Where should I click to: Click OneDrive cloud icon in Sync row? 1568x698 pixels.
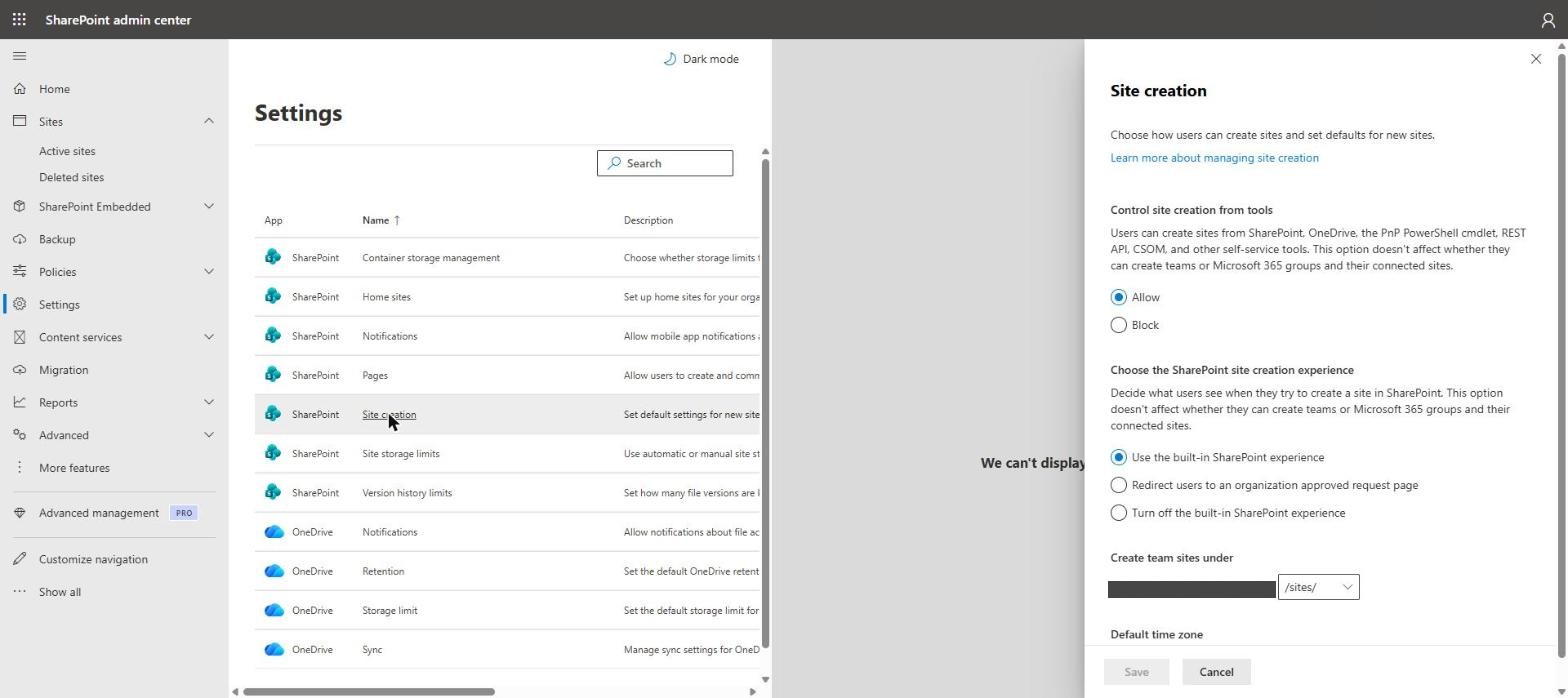[x=273, y=649]
